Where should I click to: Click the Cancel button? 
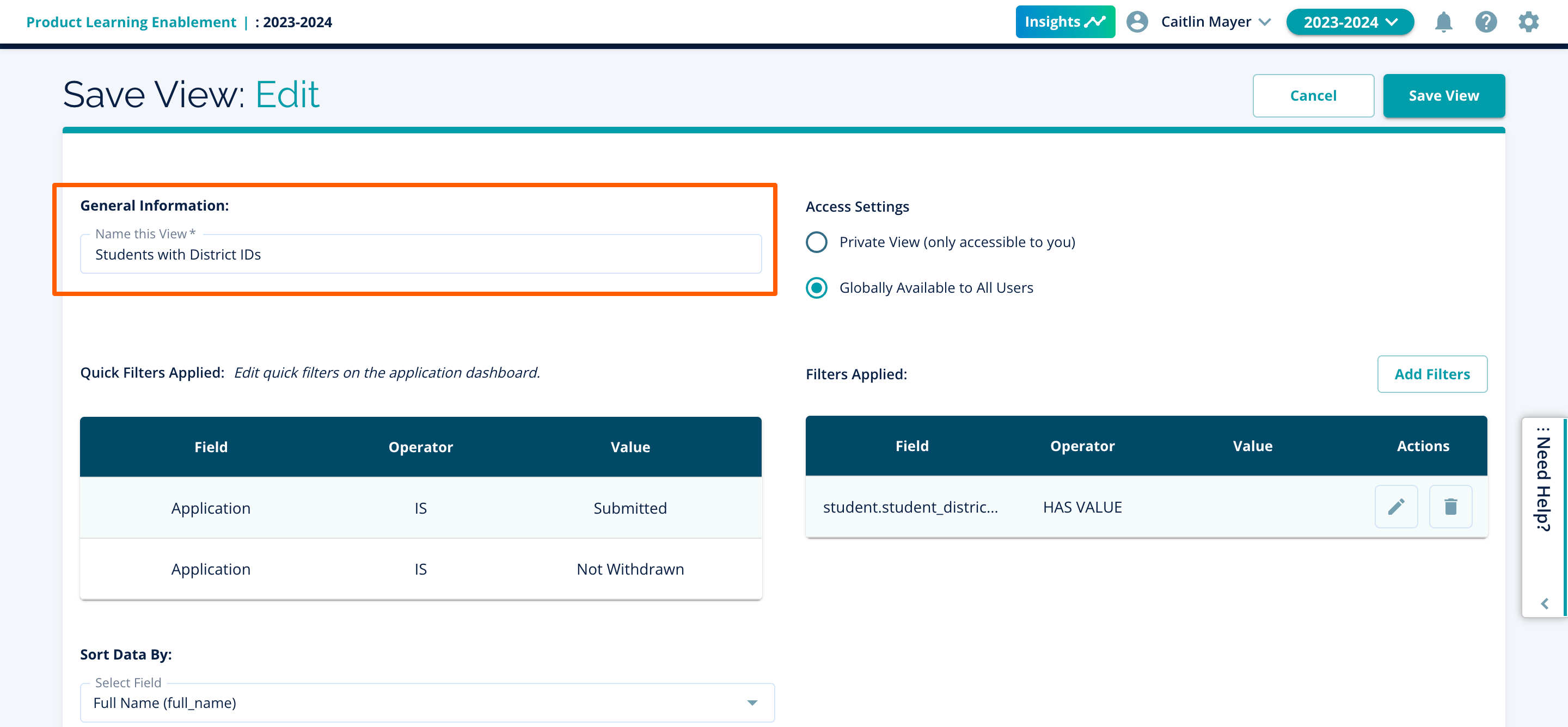coord(1313,96)
